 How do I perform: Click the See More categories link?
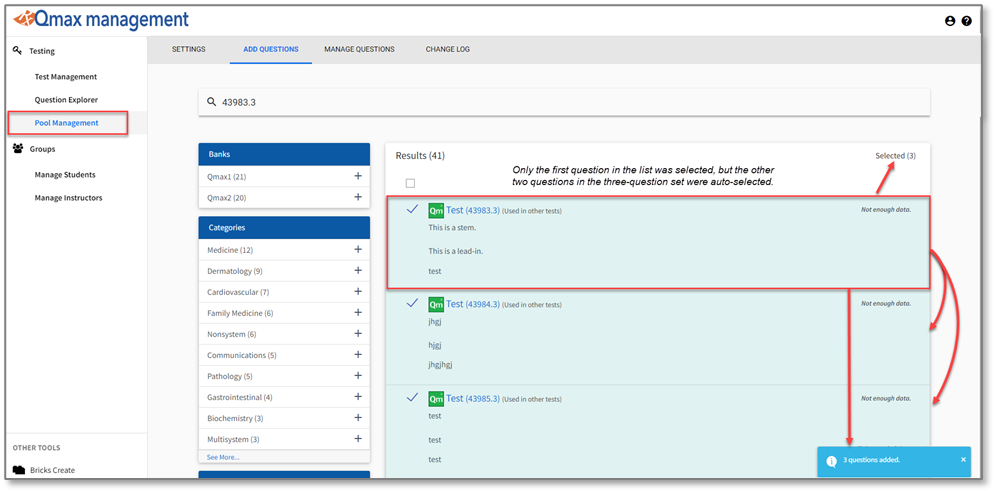click(223, 457)
